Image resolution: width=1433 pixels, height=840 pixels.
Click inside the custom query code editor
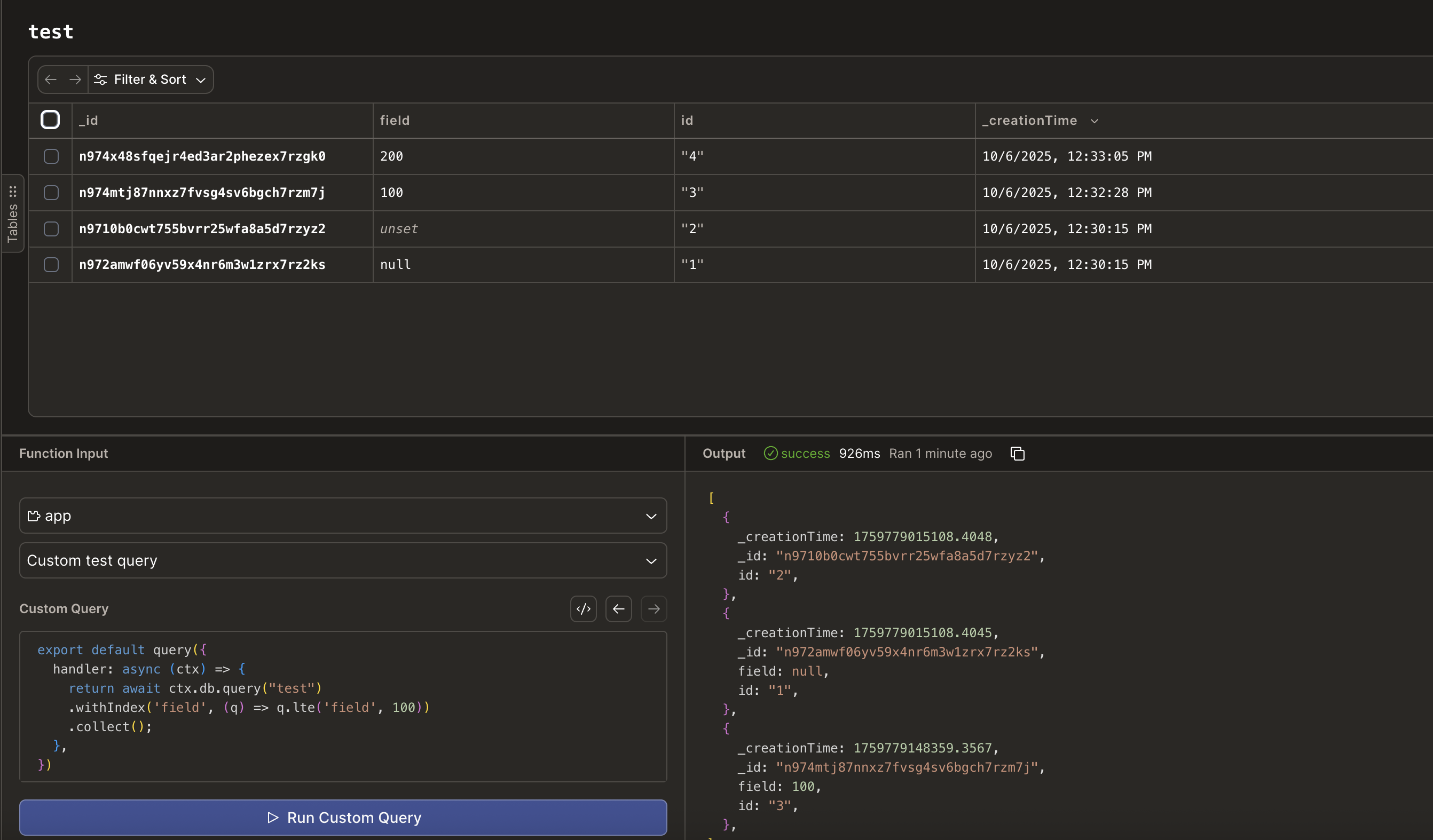tap(343, 707)
